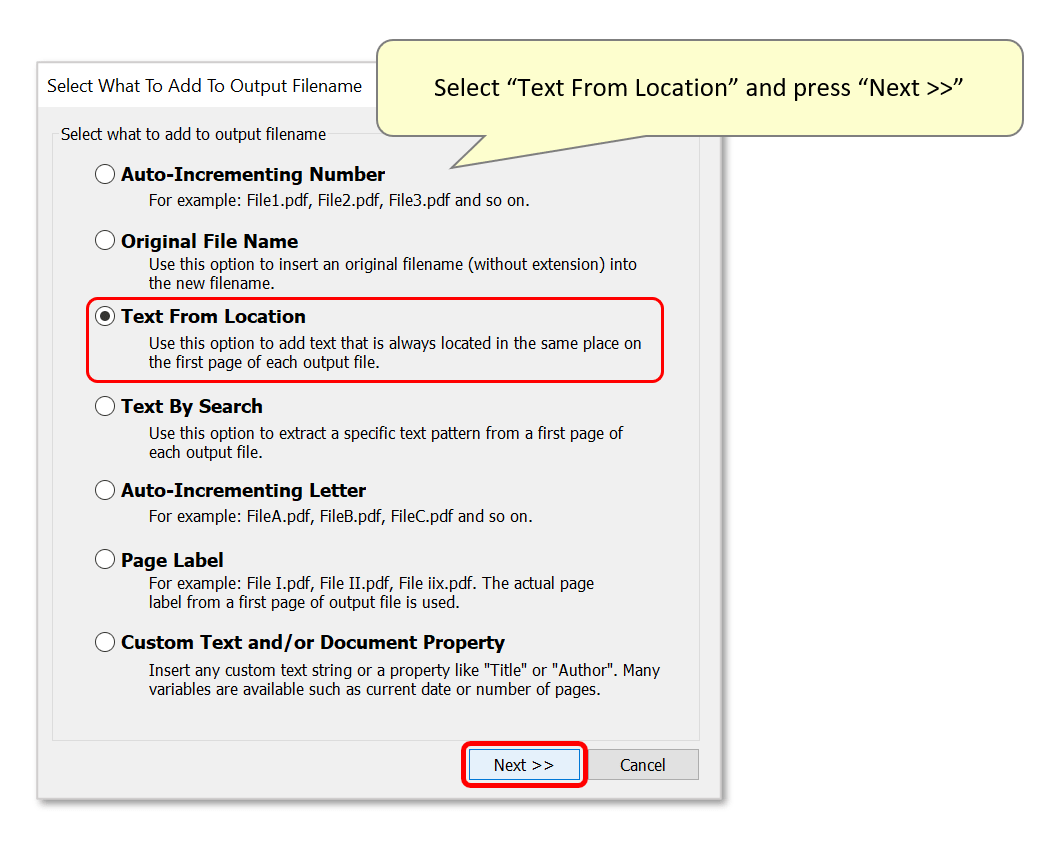
Task: Click the 'For example: File1.pdf, File2.pdf' description
Action: [339, 201]
